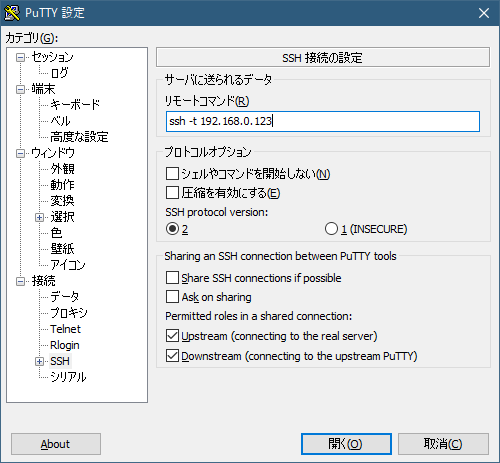Uncheck Downstream (connecting to the upstream PuTTY)
This screenshot has width=500, height=463.
click(172, 356)
